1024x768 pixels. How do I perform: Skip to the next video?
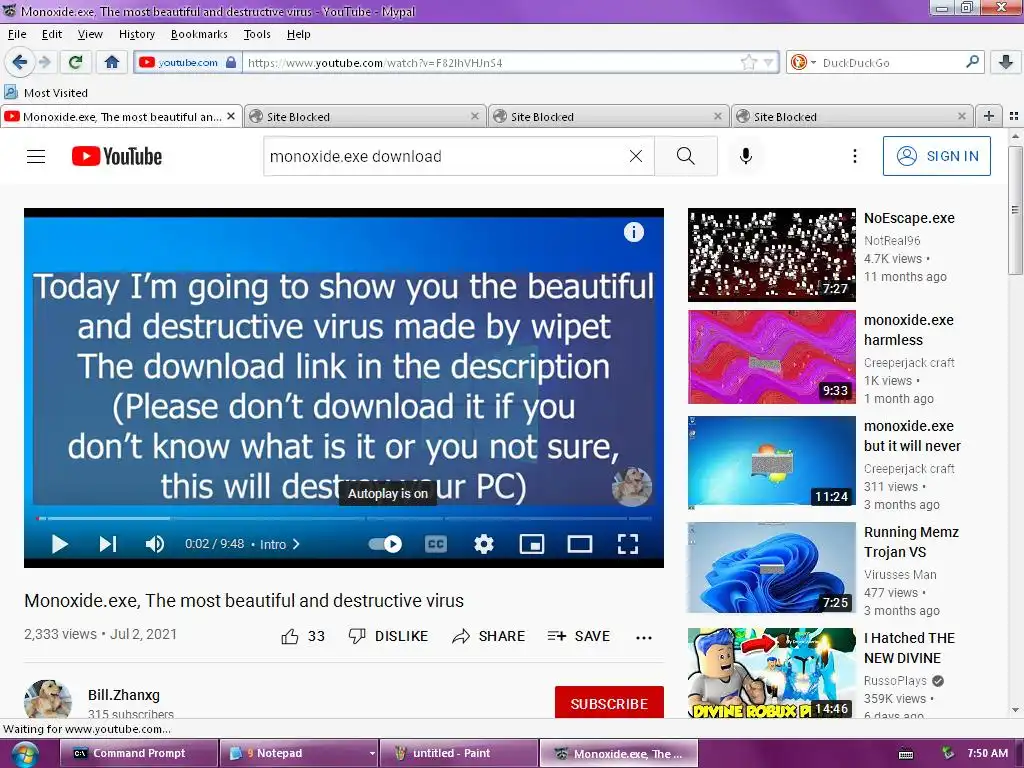pyautogui.click(x=108, y=544)
